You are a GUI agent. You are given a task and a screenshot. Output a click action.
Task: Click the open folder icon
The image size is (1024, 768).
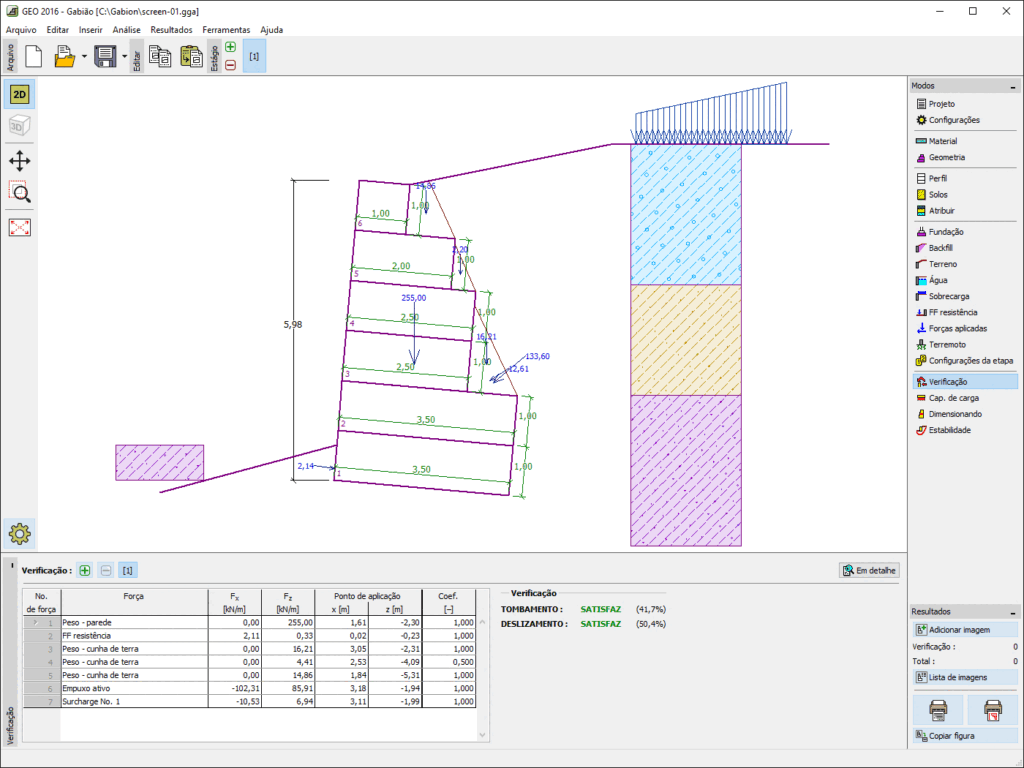(x=64, y=57)
